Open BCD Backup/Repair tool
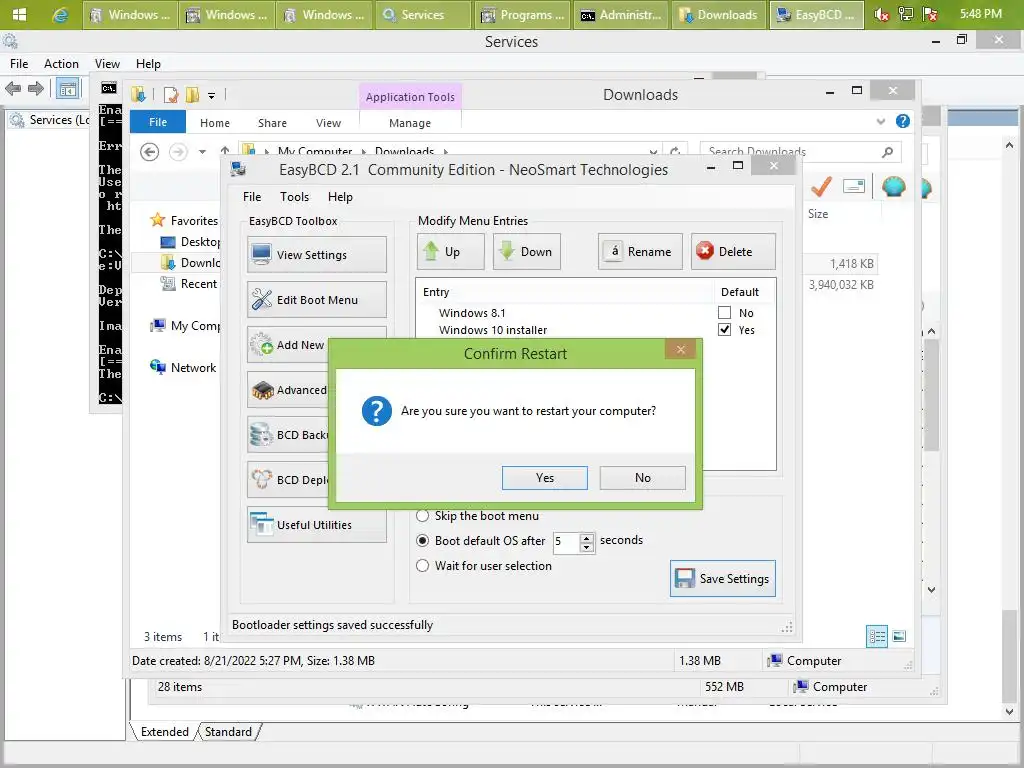Screen dimensions: 1024x768 click(289, 435)
